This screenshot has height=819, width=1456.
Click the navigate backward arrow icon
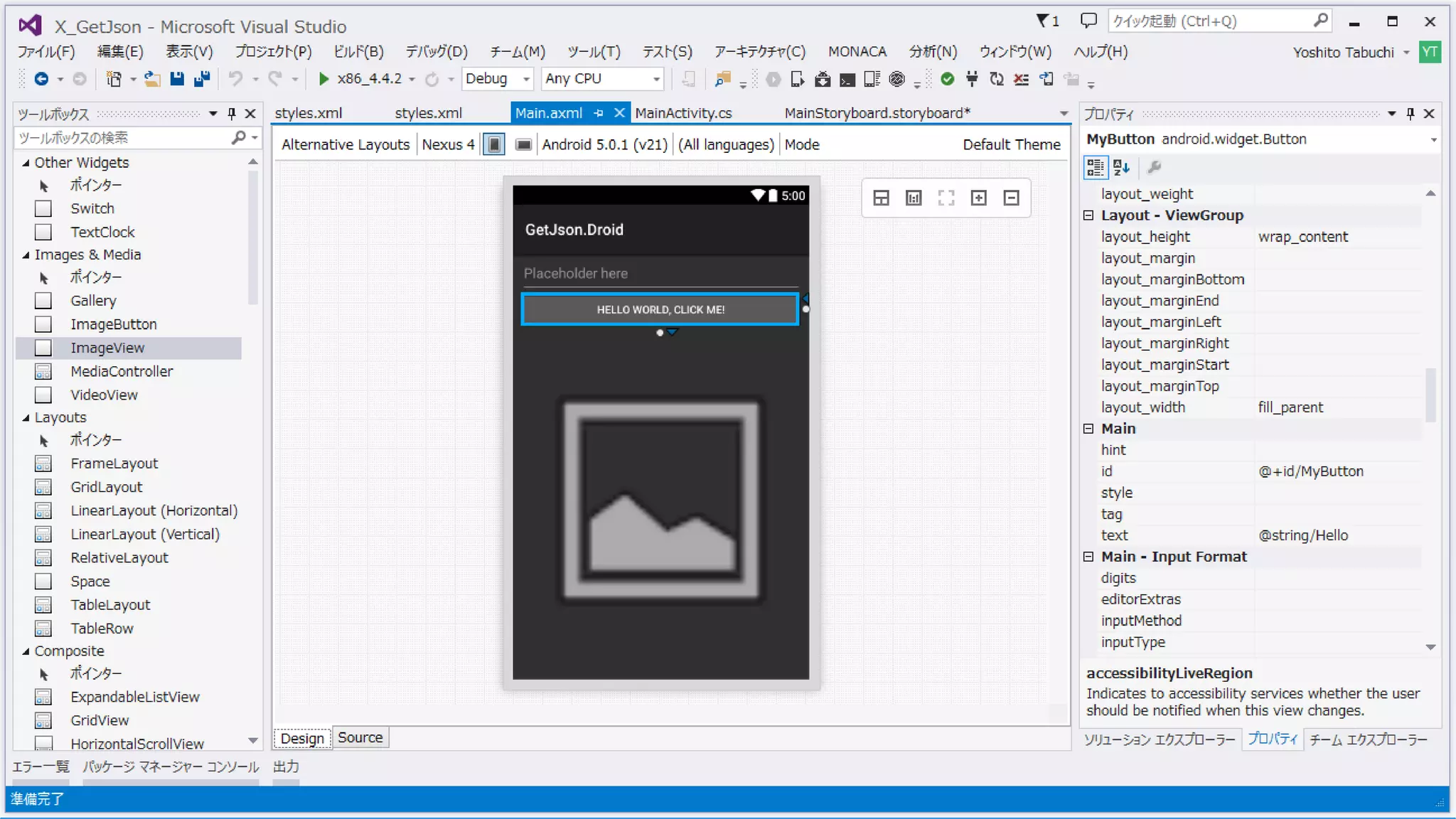coord(41,79)
